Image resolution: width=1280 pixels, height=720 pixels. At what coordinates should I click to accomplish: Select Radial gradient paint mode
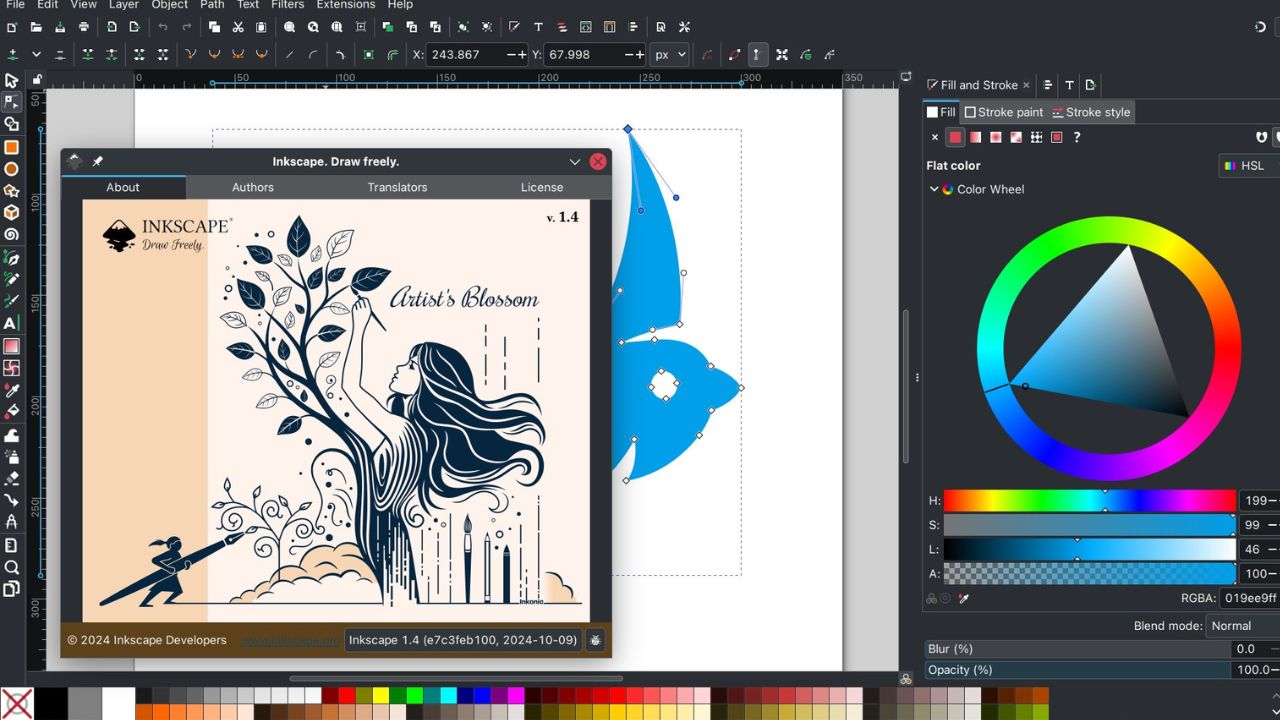996,137
